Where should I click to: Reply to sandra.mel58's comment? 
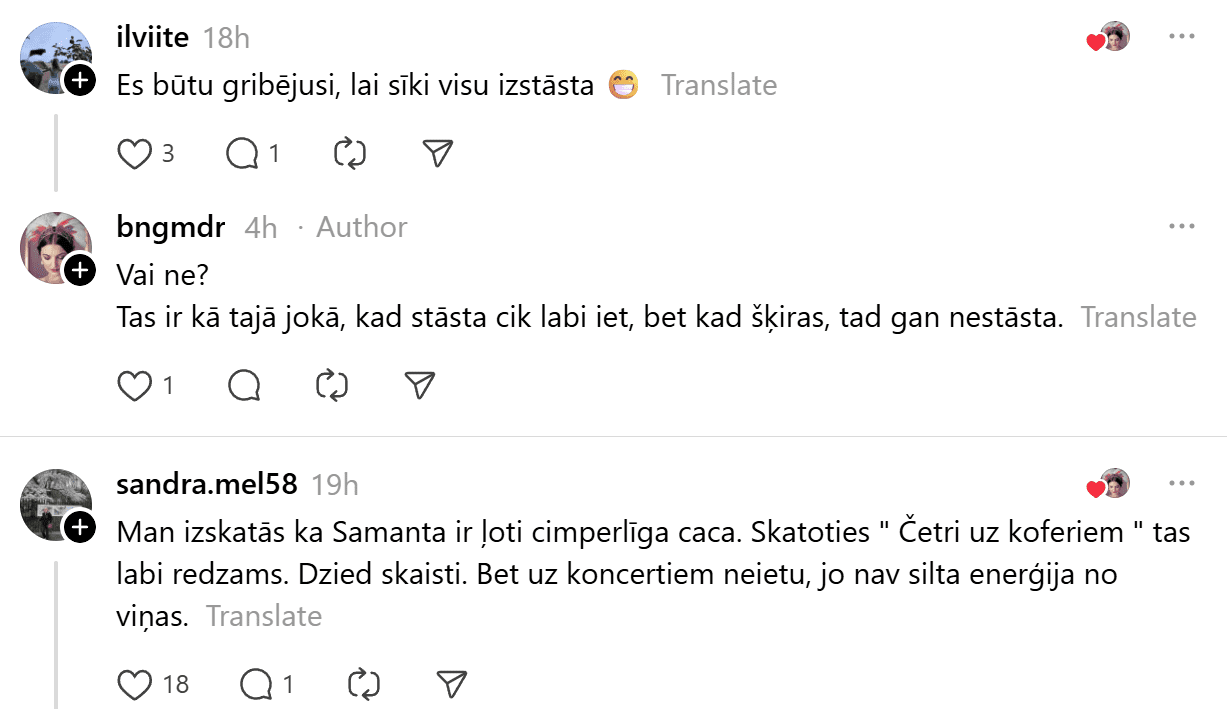(256, 685)
